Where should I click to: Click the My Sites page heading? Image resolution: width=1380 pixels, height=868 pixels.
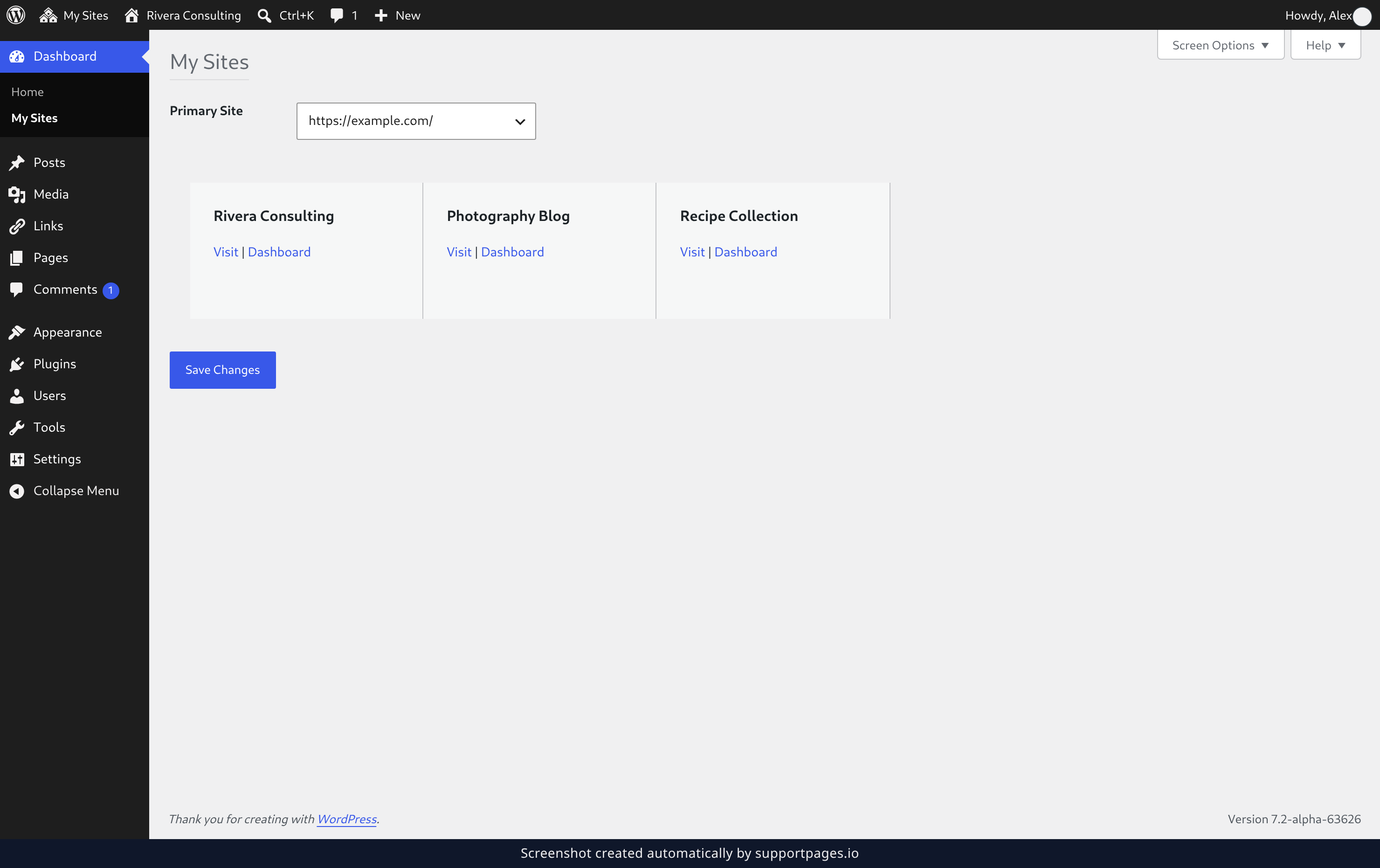[x=209, y=62]
